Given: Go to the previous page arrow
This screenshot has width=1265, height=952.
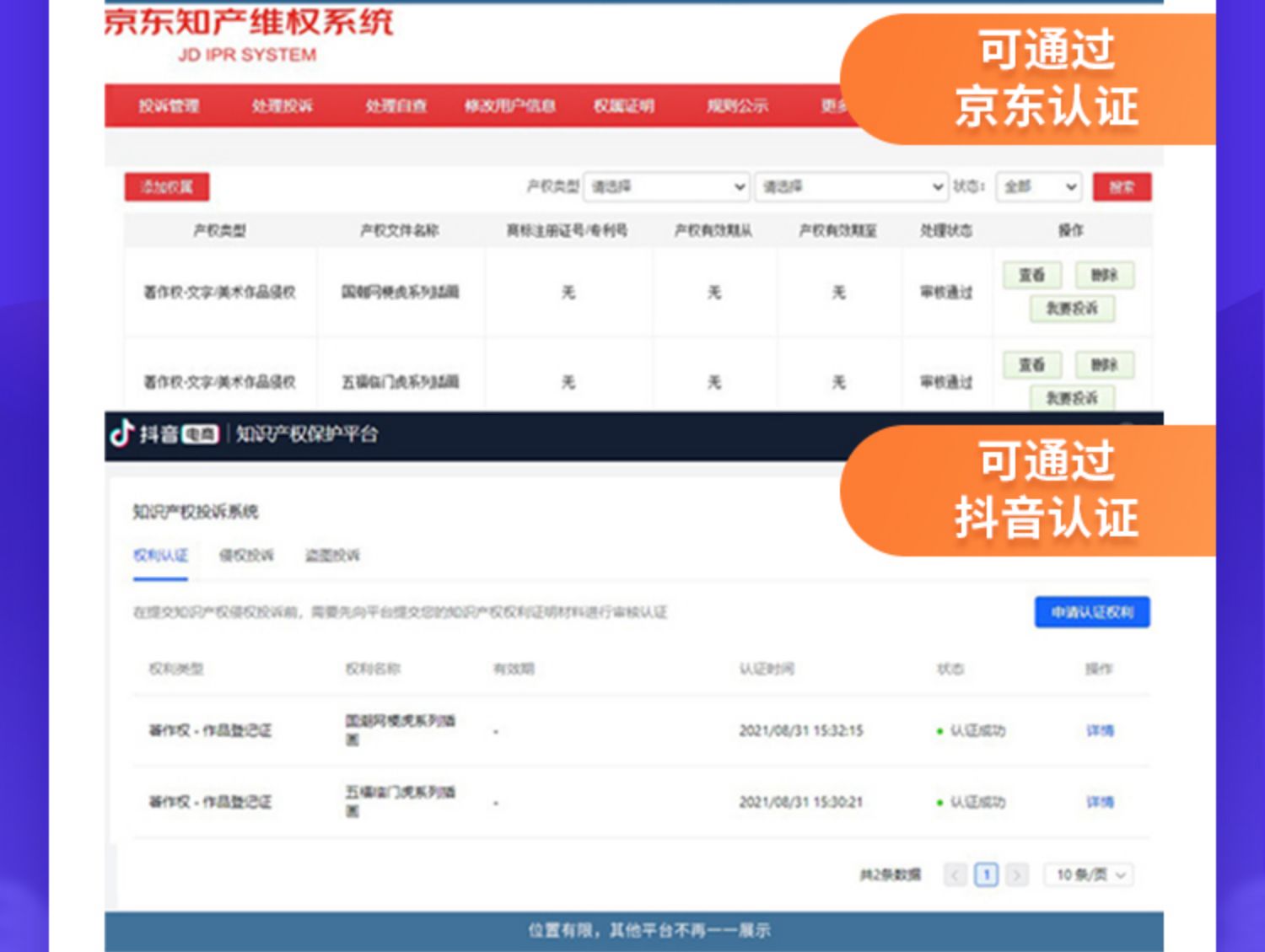Looking at the screenshot, I should click(x=955, y=875).
